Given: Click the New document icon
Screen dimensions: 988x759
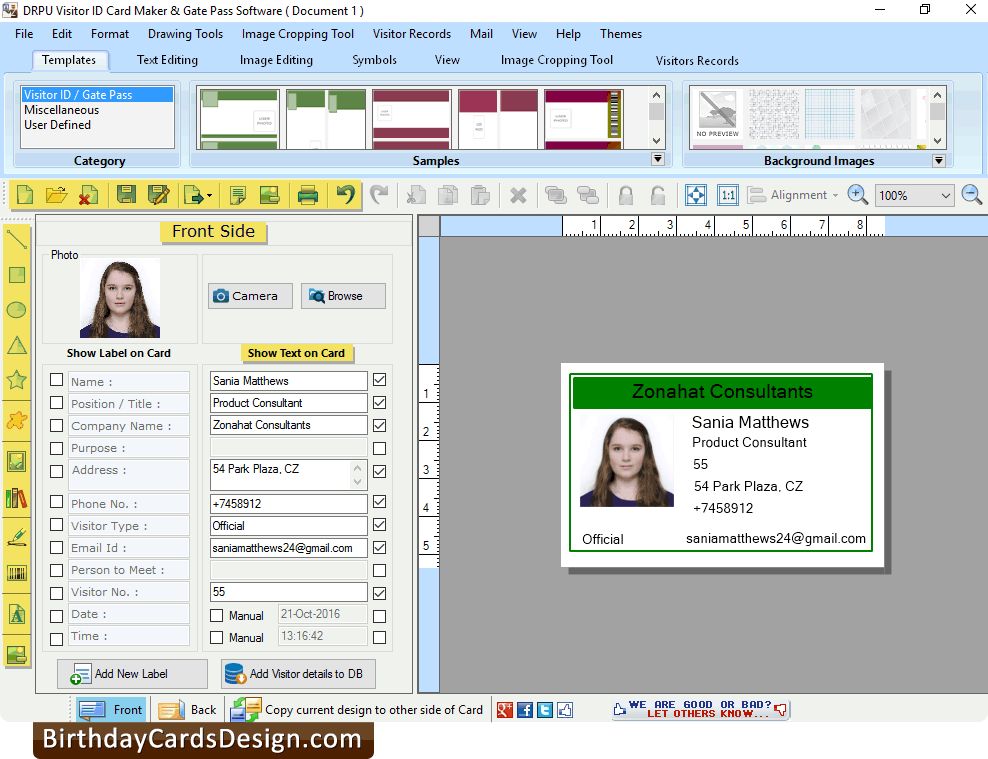Looking at the screenshot, I should (25, 195).
